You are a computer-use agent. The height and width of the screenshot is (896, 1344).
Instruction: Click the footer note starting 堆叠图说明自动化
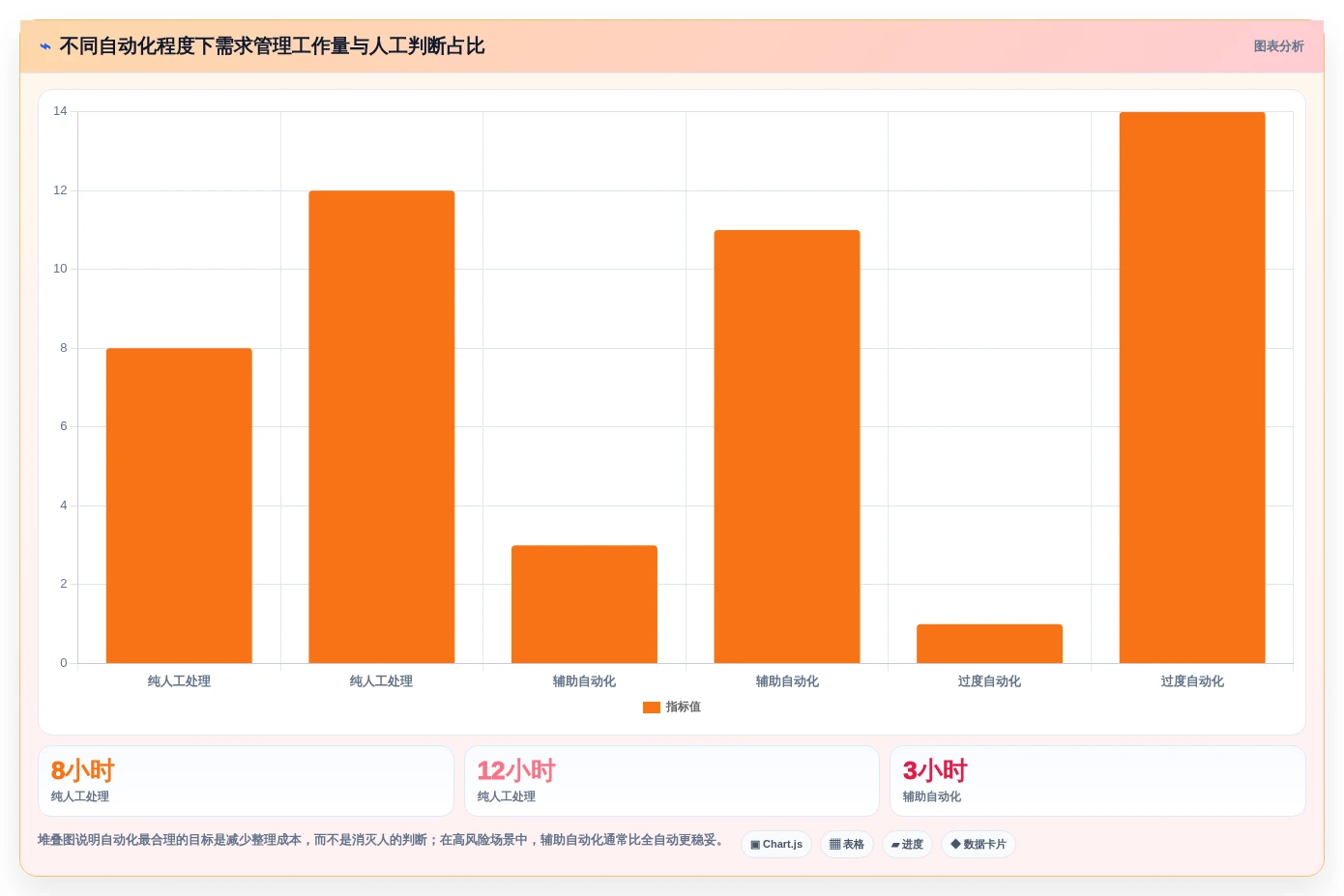pyautogui.click(x=383, y=840)
